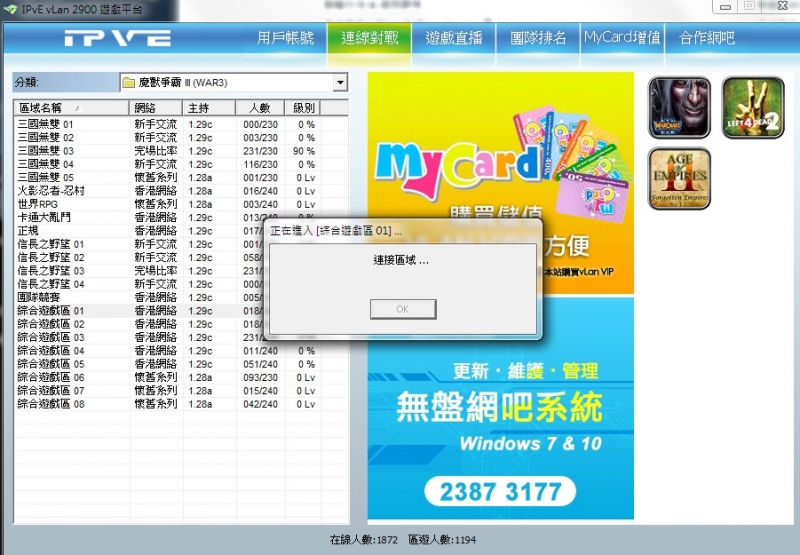This screenshot has width=800, height=555.
Task: Select the 綜合遊戲區 04 room row
Action: (181, 351)
